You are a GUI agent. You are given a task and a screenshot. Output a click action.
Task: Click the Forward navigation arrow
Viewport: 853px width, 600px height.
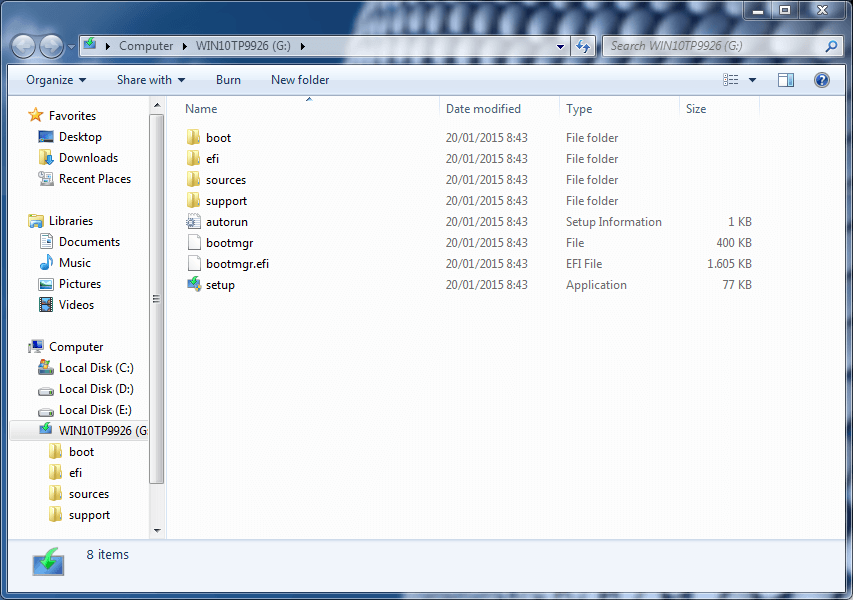(x=52, y=46)
